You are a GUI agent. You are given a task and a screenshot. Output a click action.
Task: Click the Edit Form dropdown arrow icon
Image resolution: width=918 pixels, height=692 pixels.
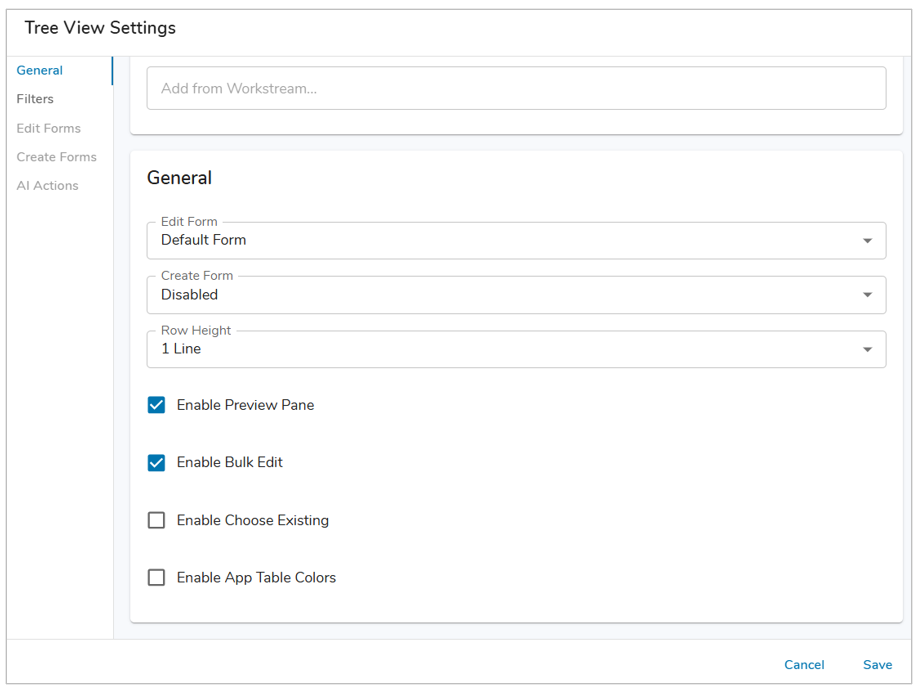point(867,241)
